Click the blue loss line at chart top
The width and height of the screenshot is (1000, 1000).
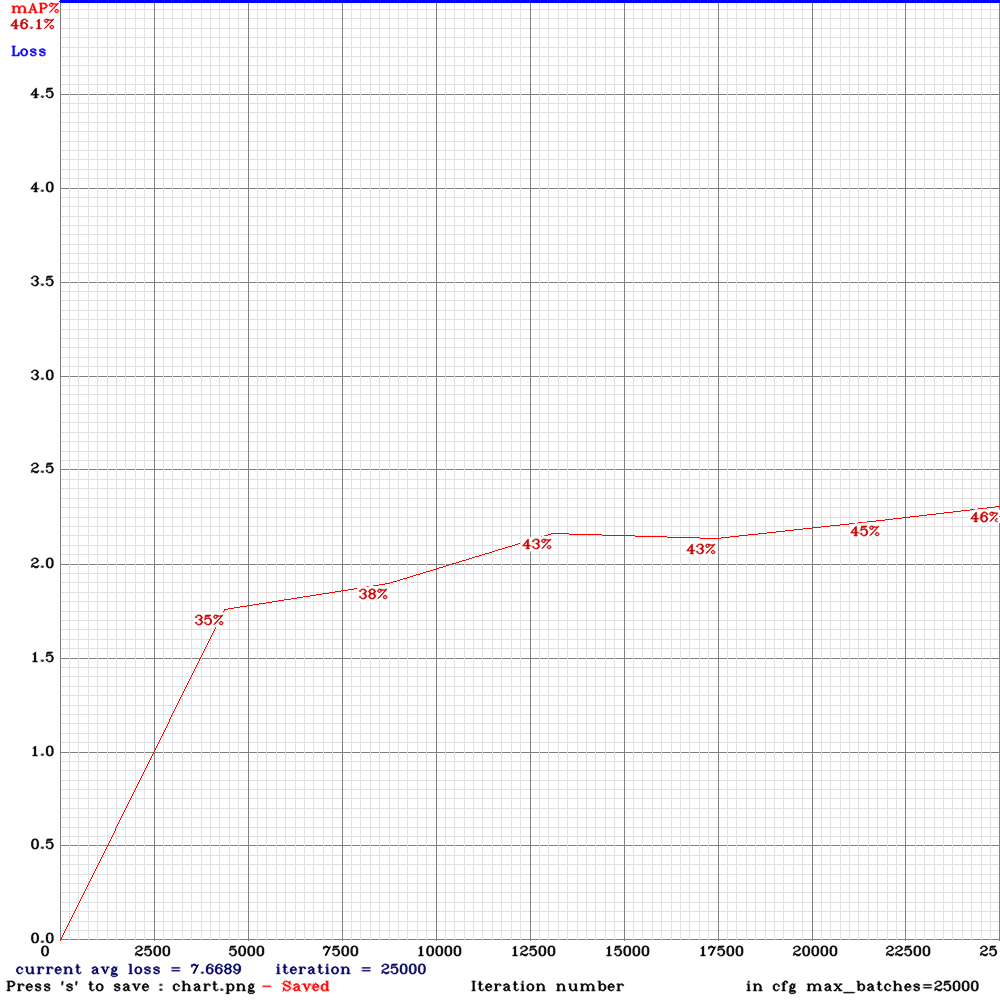click(529, 2)
